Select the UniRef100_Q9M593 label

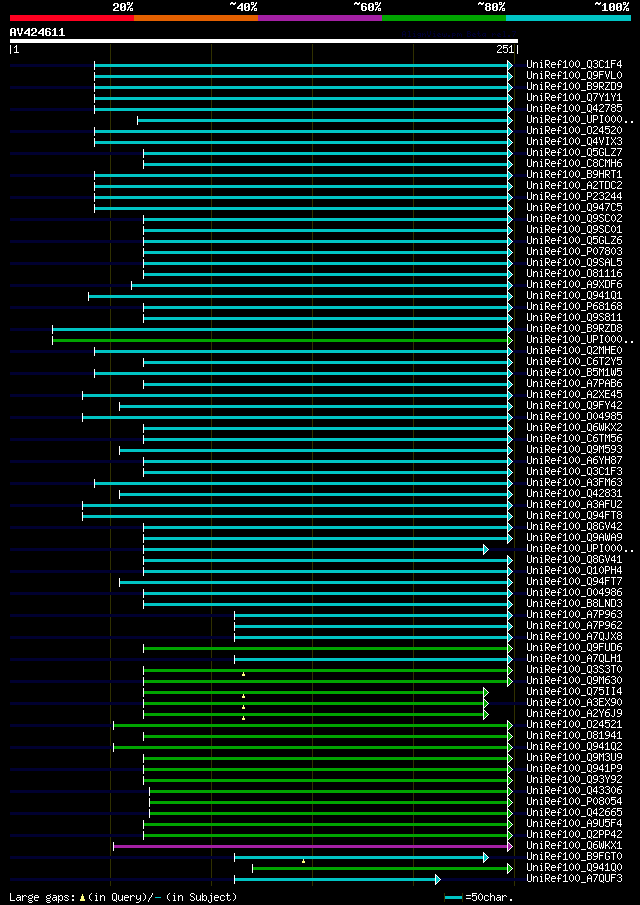pos(574,450)
